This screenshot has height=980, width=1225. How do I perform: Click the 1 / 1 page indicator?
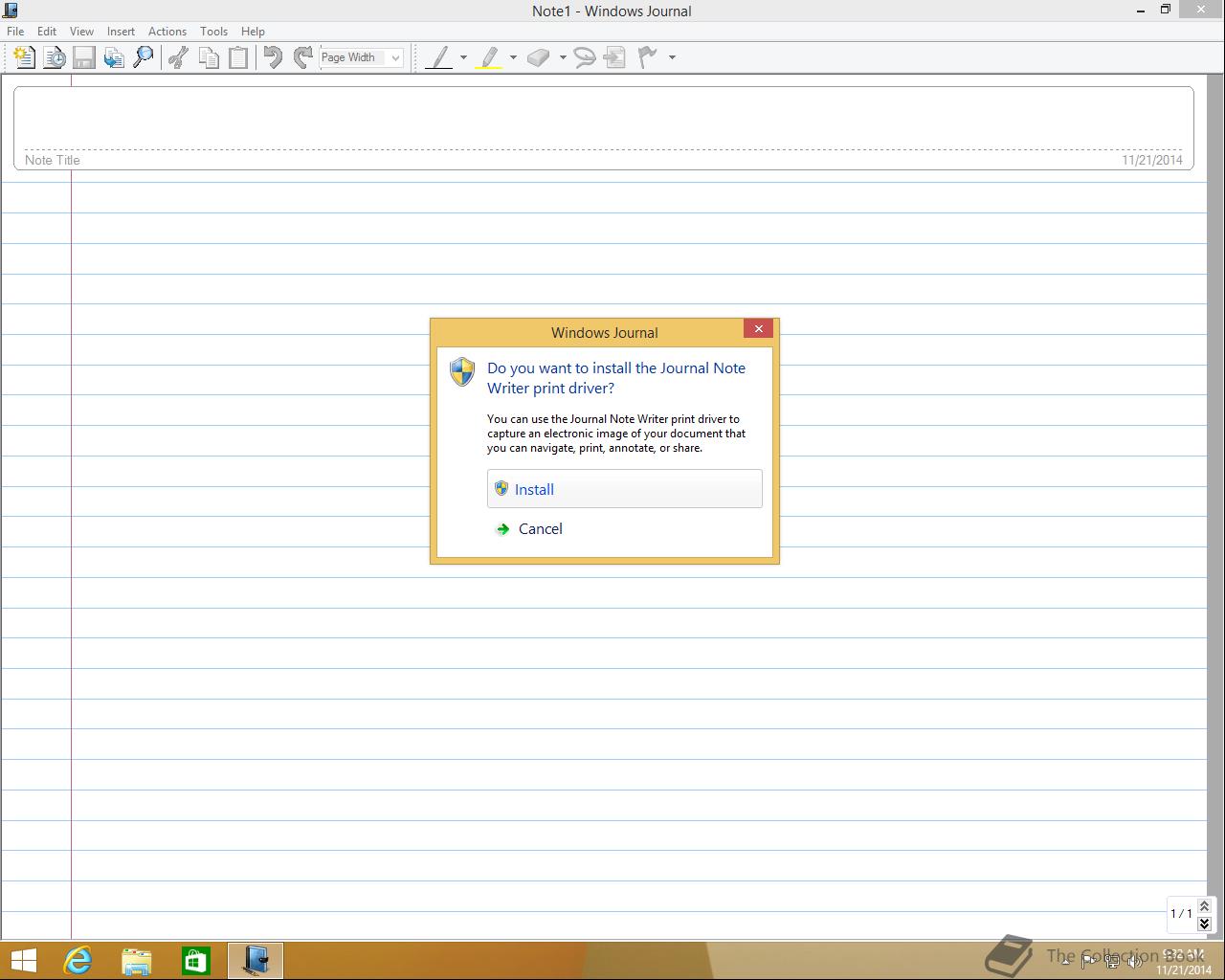coord(1181,914)
